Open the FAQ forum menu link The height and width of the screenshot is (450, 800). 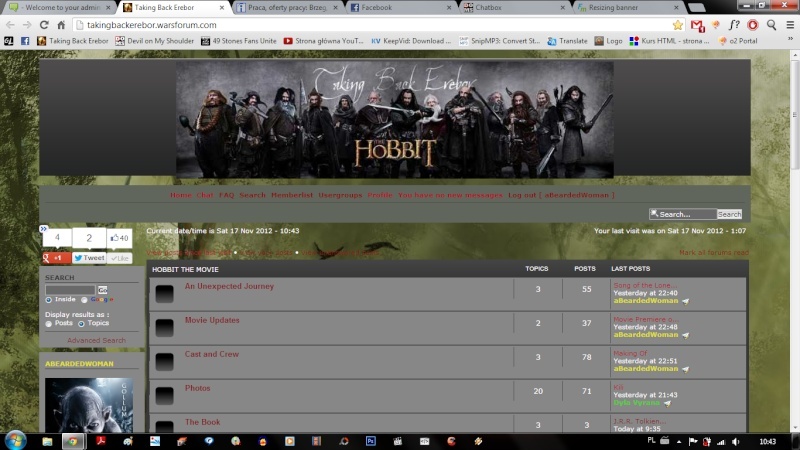point(227,195)
